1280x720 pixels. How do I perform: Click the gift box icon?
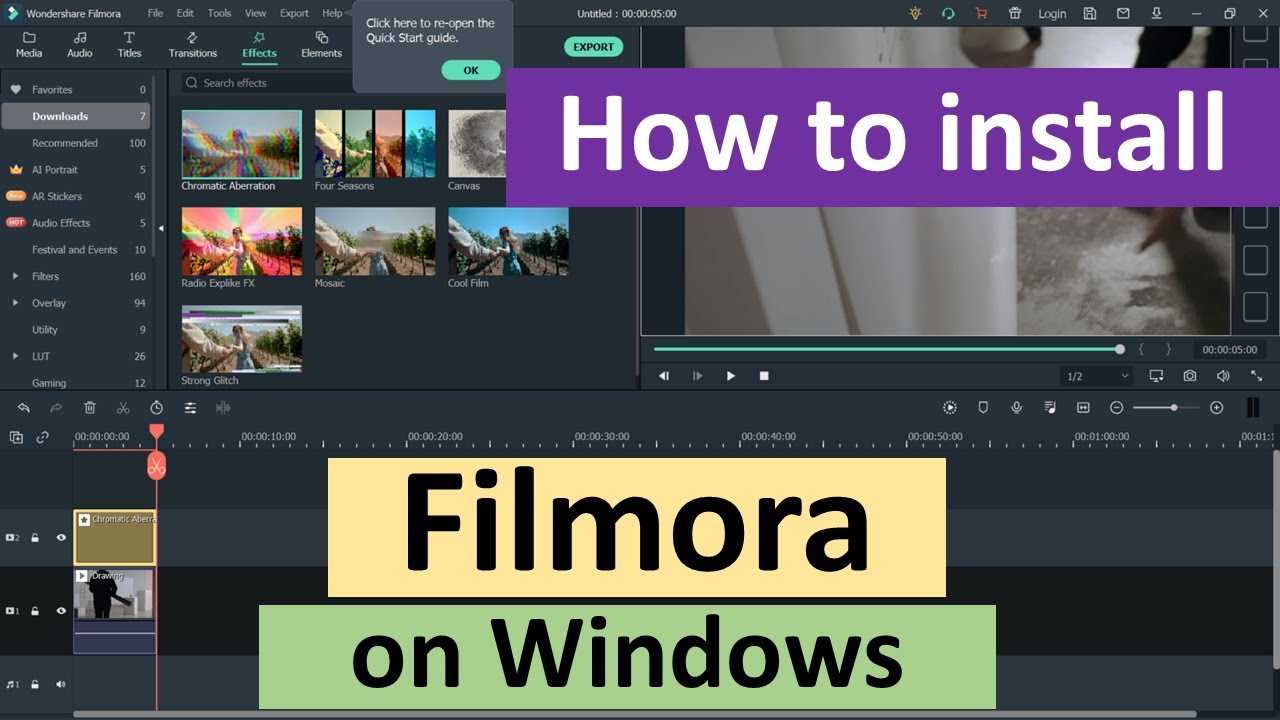point(1015,13)
